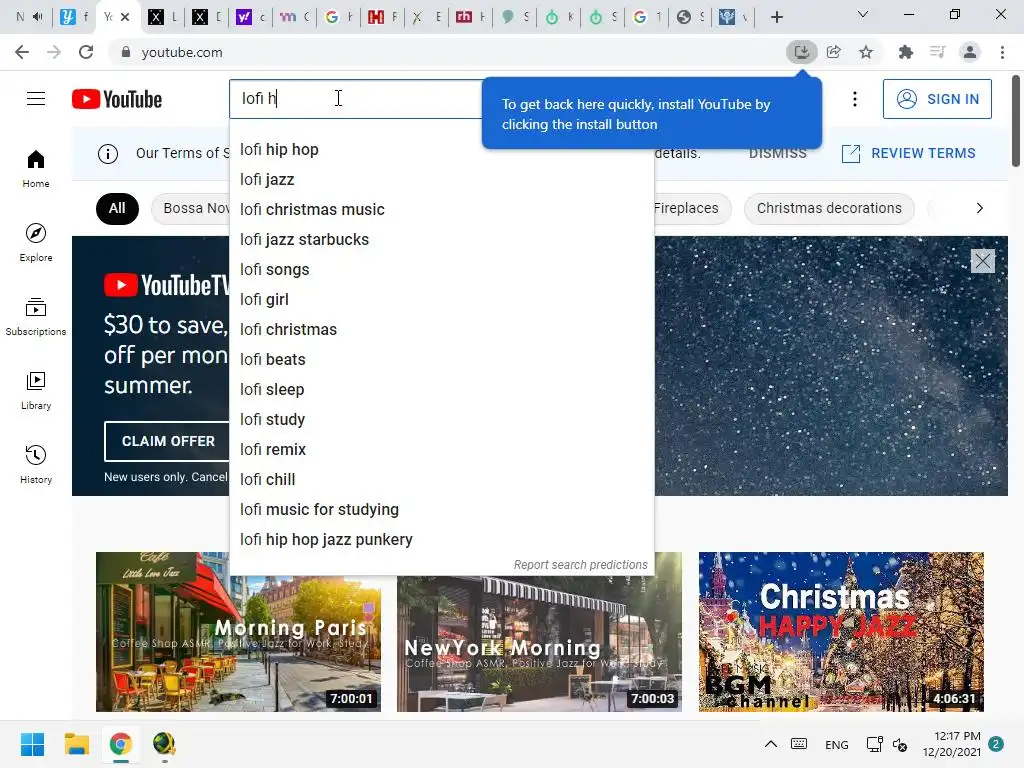Open YouTube settings three-dot menu
This screenshot has height=768, width=1024.
click(854, 99)
